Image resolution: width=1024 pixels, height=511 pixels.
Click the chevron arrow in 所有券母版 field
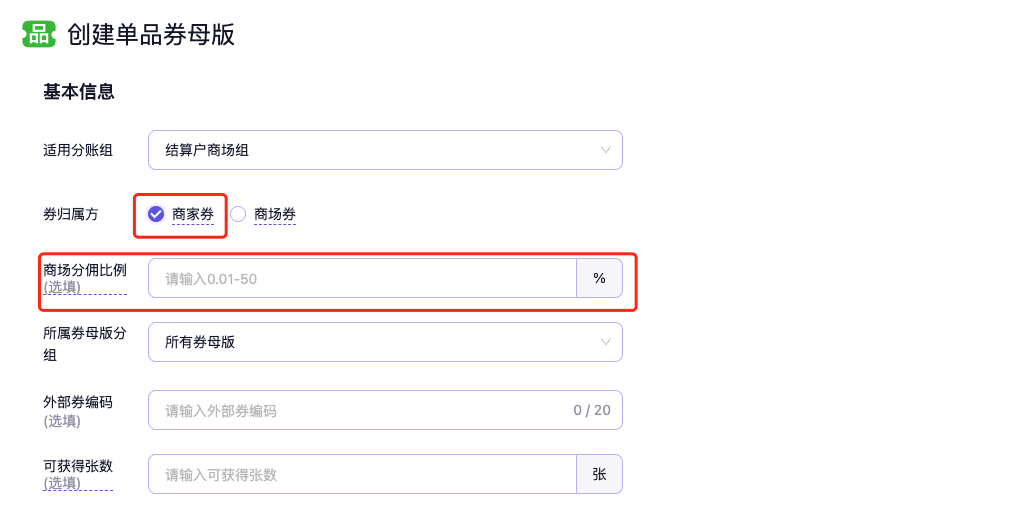605,342
